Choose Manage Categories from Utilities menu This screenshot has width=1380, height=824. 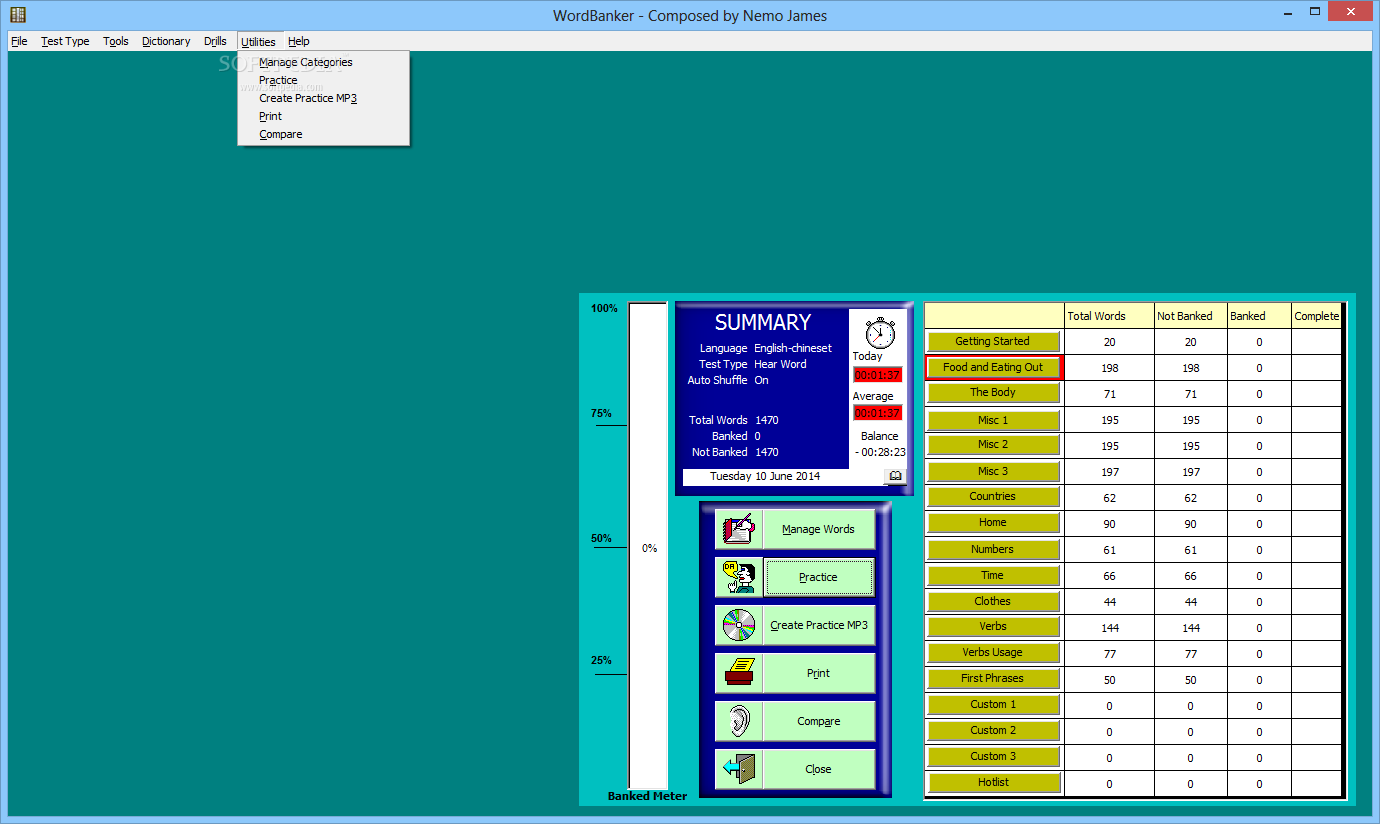pyautogui.click(x=323, y=62)
